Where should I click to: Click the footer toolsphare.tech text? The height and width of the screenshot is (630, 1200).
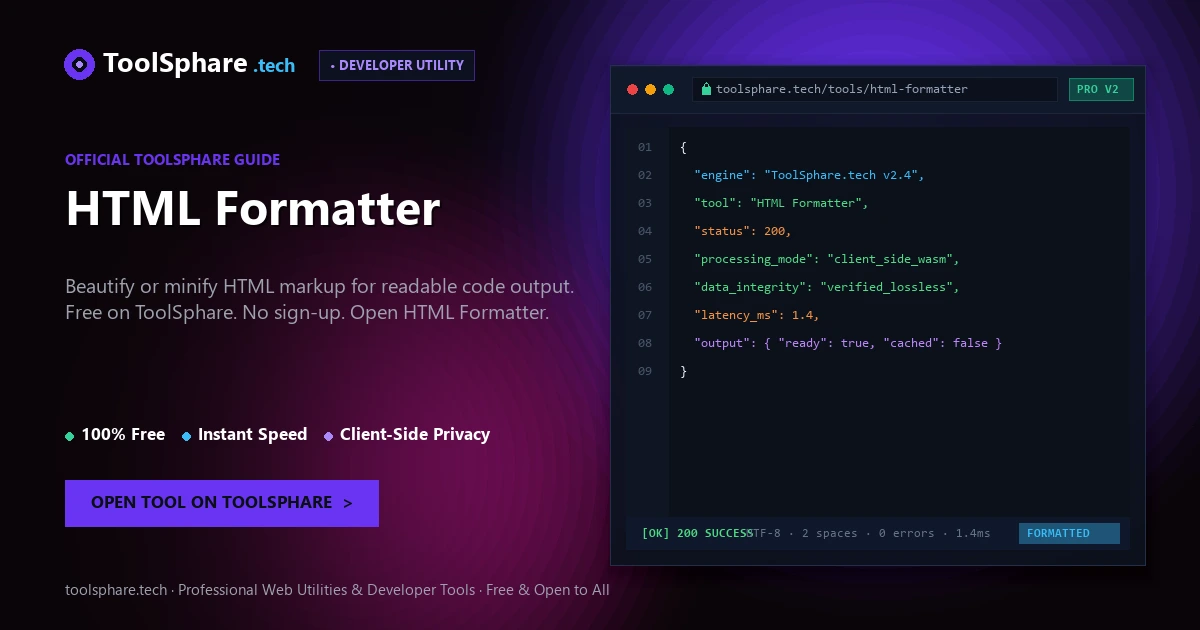[x=116, y=590]
